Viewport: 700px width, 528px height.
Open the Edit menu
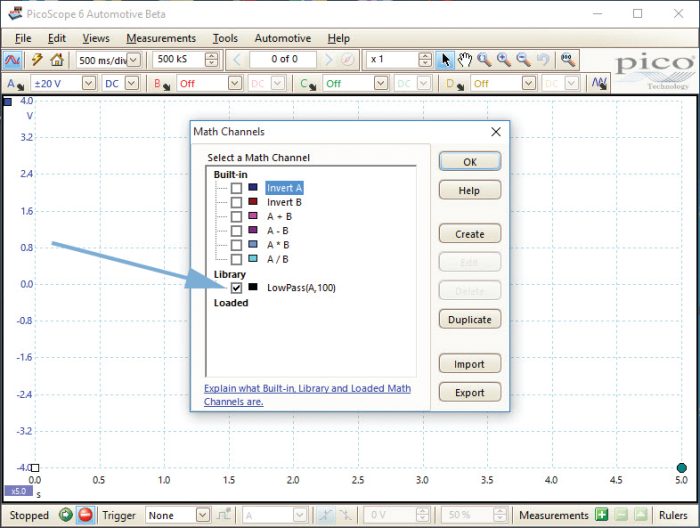57,38
